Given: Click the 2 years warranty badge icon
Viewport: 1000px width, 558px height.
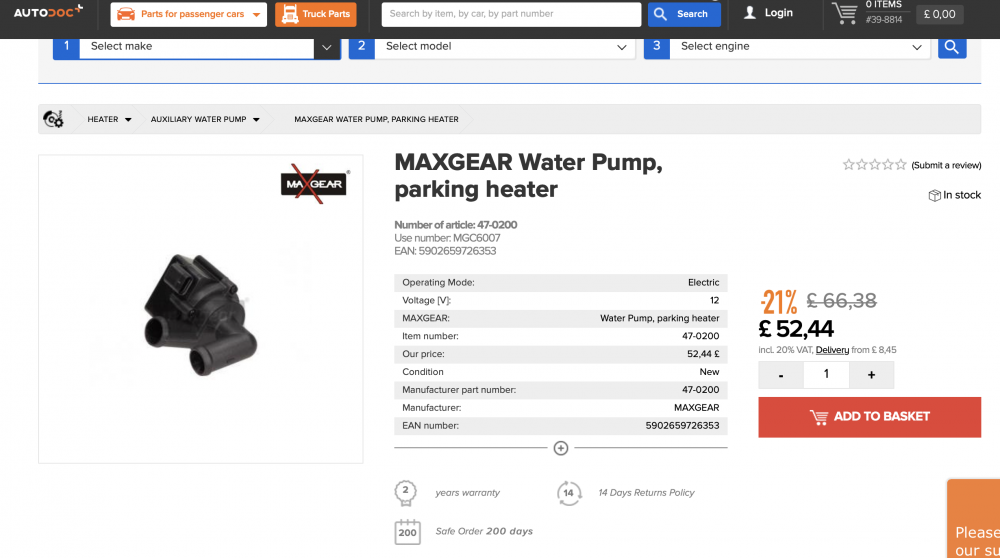Looking at the screenshot, I should [405, 493].
